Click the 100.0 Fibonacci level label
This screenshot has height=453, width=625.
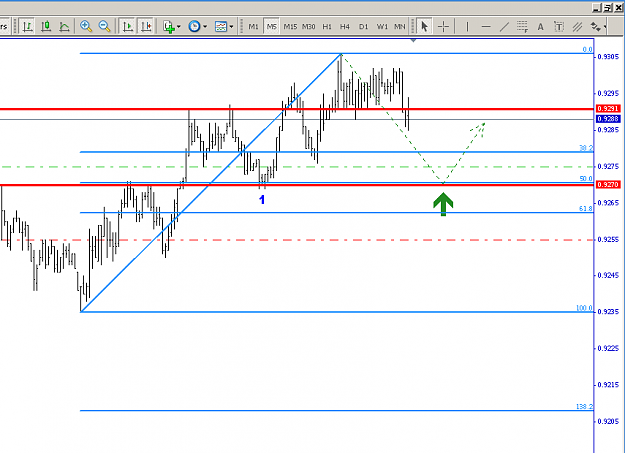tap(584, 308)
